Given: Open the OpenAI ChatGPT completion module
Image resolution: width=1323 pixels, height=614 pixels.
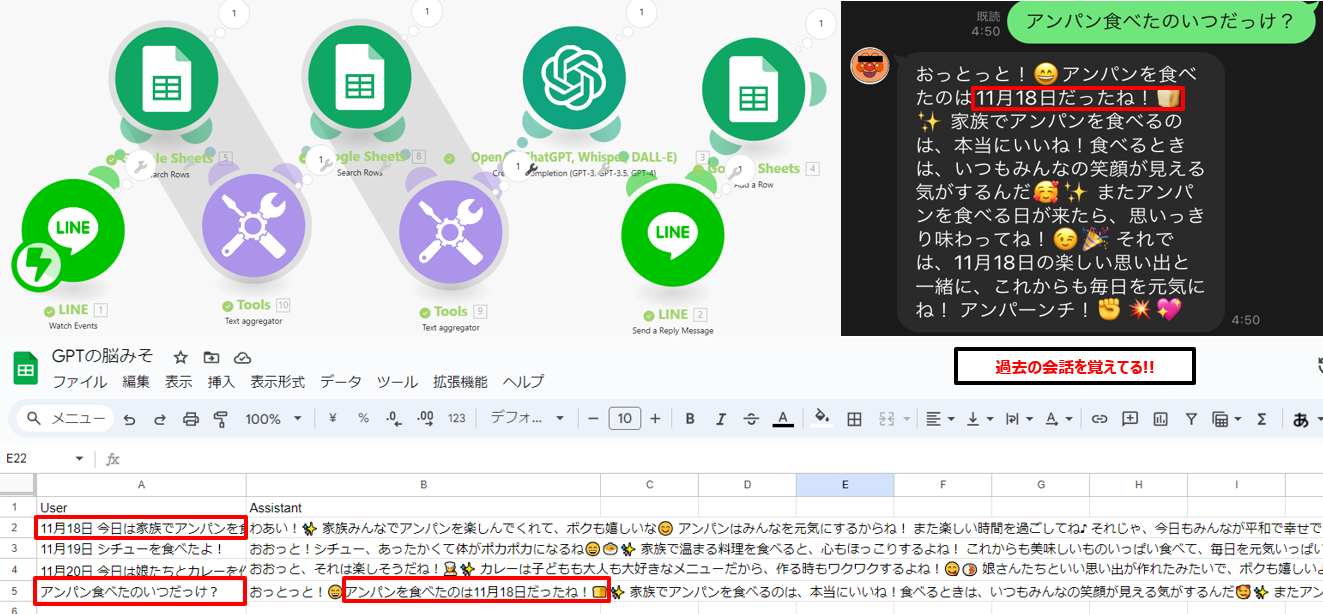Looking at the screenshot, I should pyautogui.click(x=574, y=78).
